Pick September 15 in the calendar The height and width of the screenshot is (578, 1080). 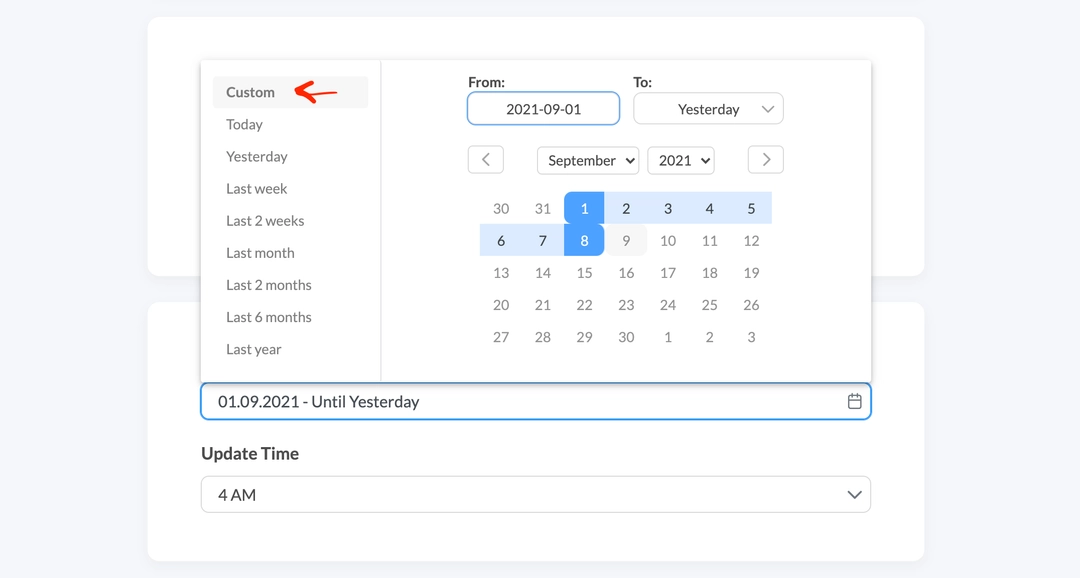pos(584,273)
